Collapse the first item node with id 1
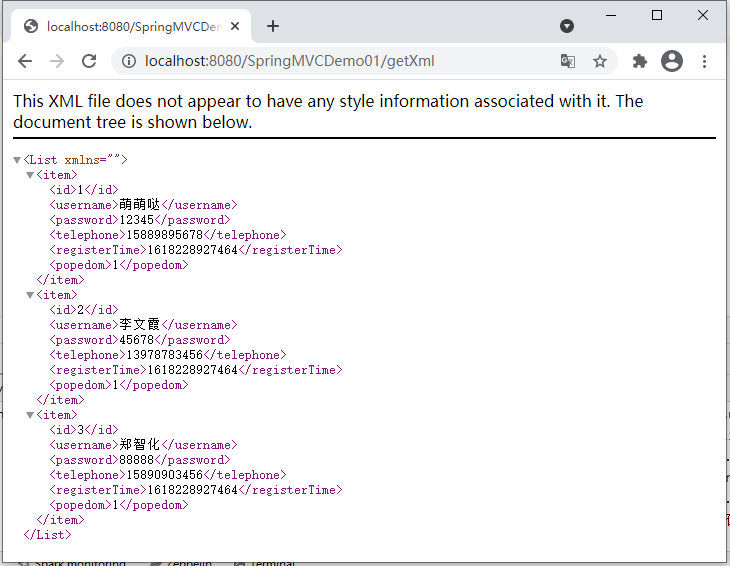The image size is (730, 566). point(30,175)
